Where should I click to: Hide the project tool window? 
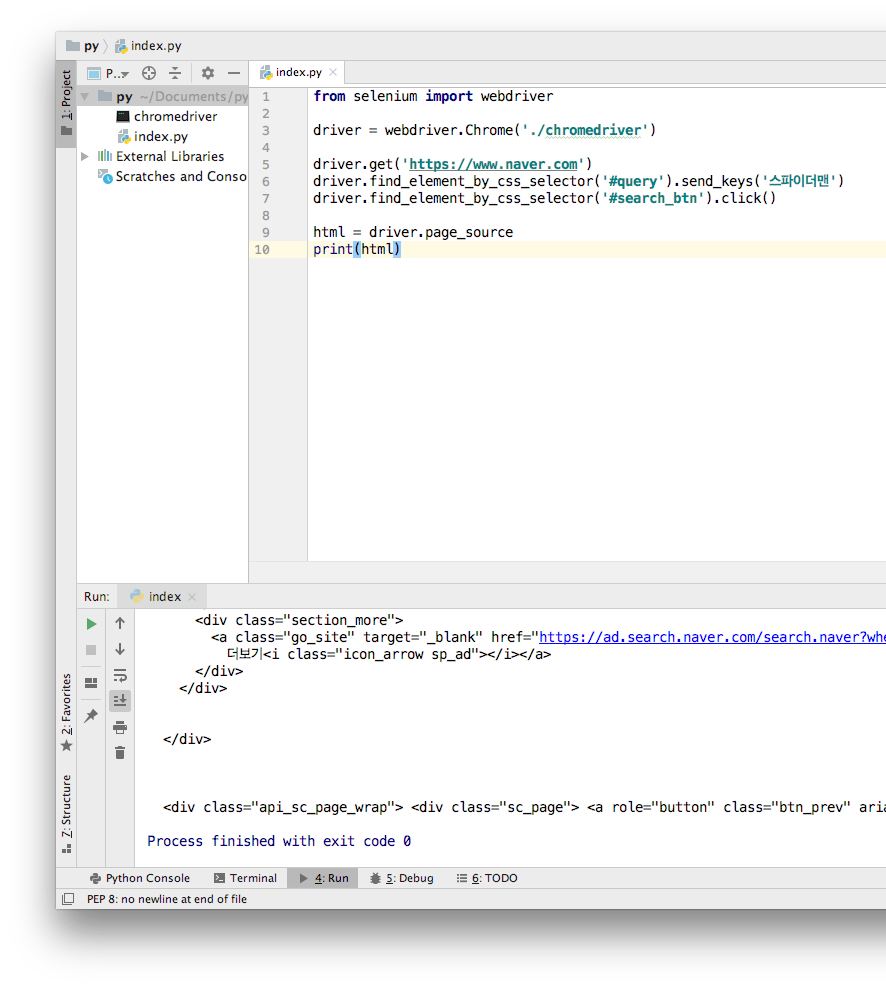234,73
